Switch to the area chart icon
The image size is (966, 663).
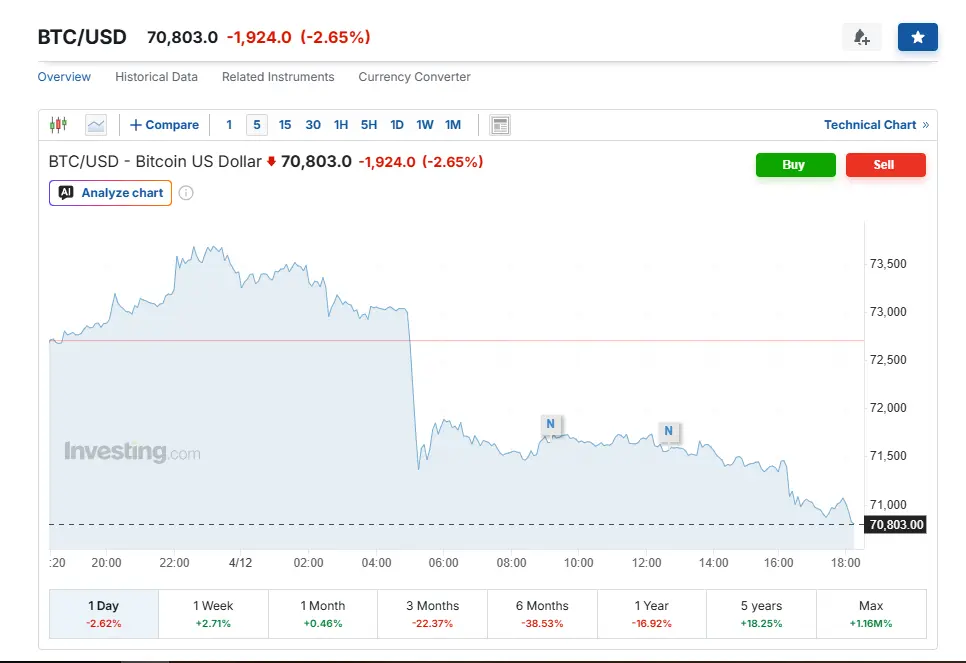(96, 125)
